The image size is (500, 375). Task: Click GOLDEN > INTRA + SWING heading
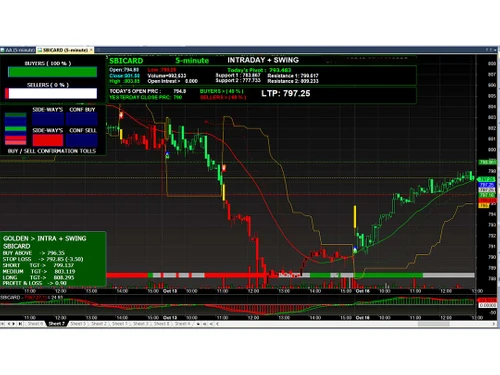(45, 238)
